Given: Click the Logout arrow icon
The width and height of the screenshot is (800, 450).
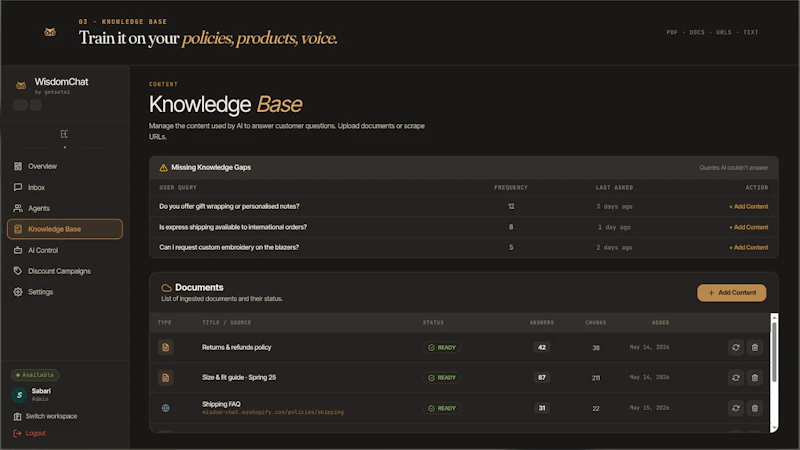Looking at the screenshot, I should pyautogui.click(x=17, y=433).
